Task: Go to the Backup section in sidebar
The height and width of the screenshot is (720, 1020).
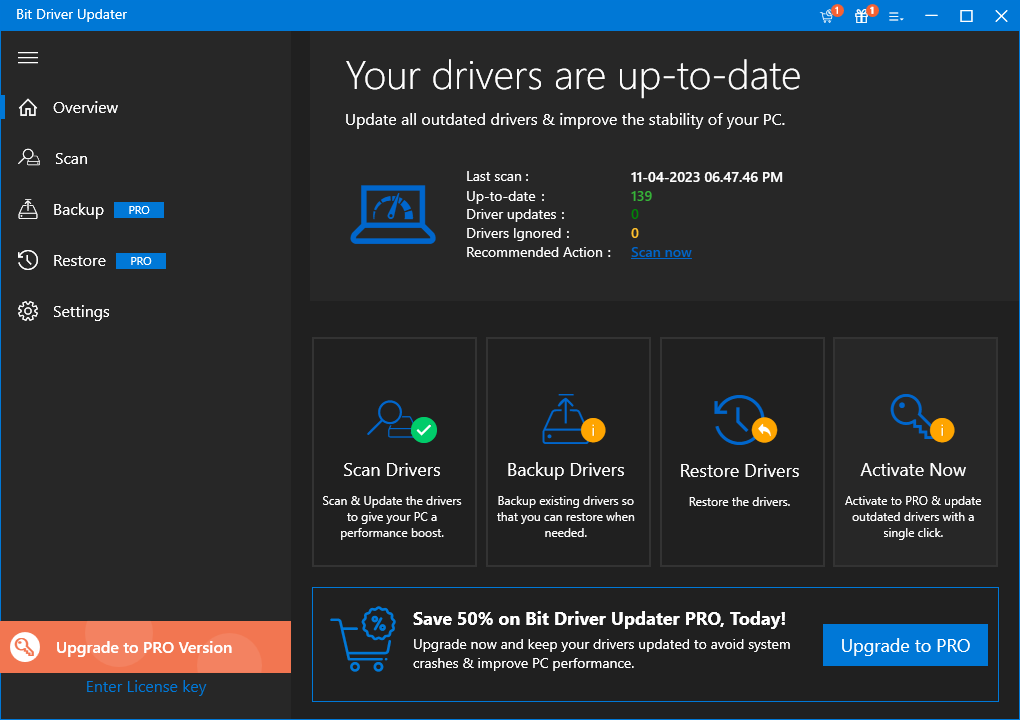Action: 78,210
